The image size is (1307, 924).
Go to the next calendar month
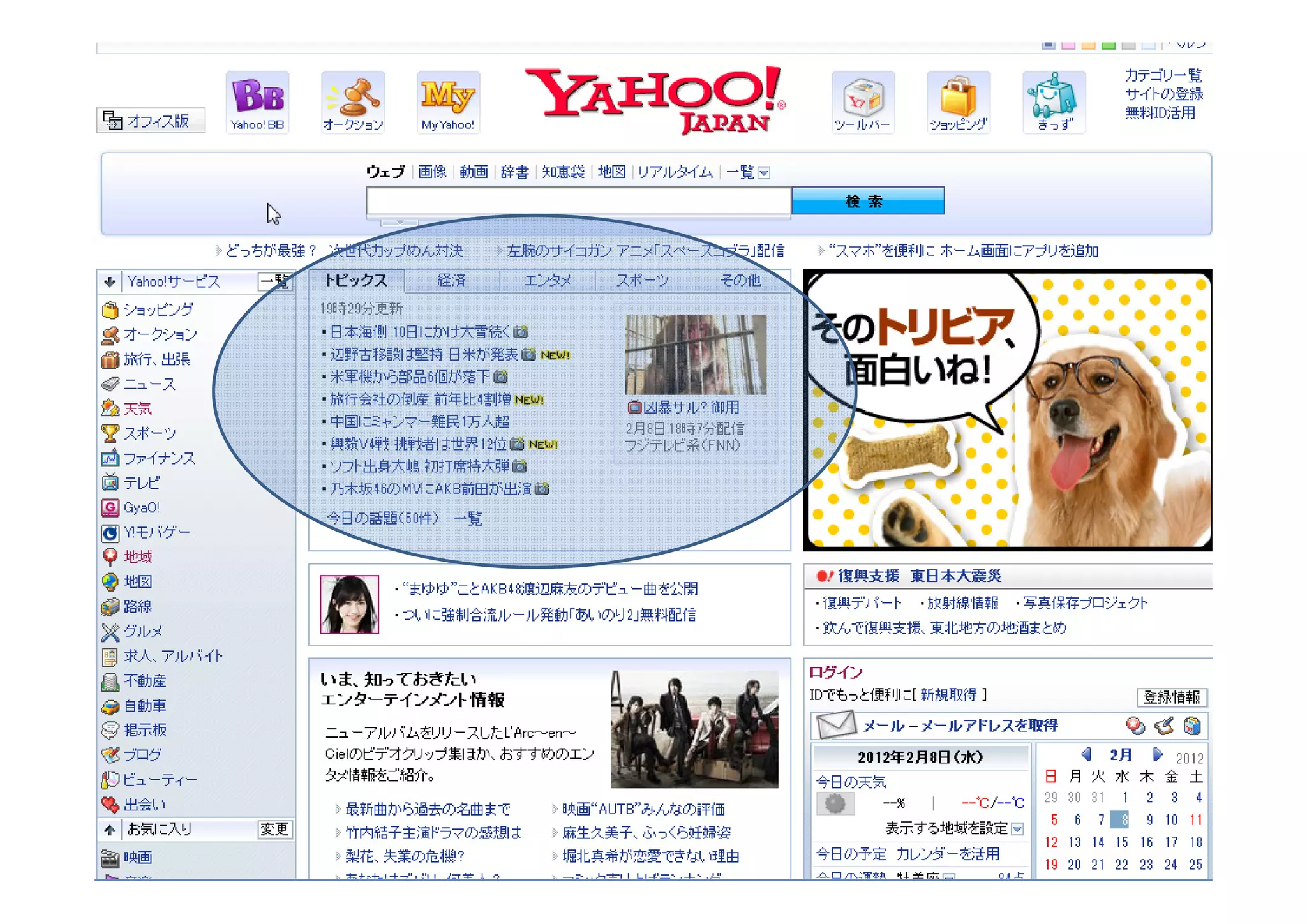click(x=1158, y=754)
